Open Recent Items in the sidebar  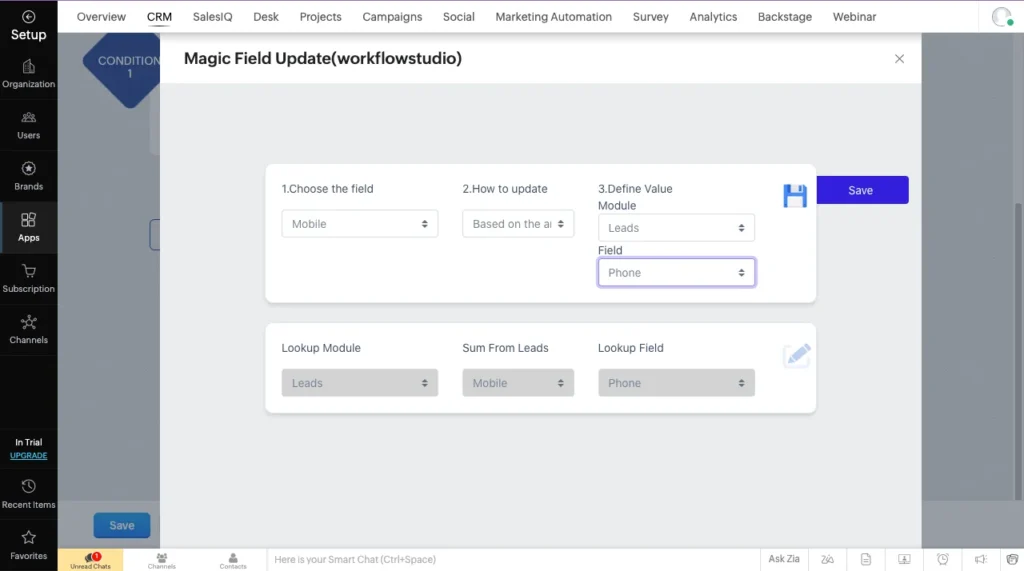(28, 493)
